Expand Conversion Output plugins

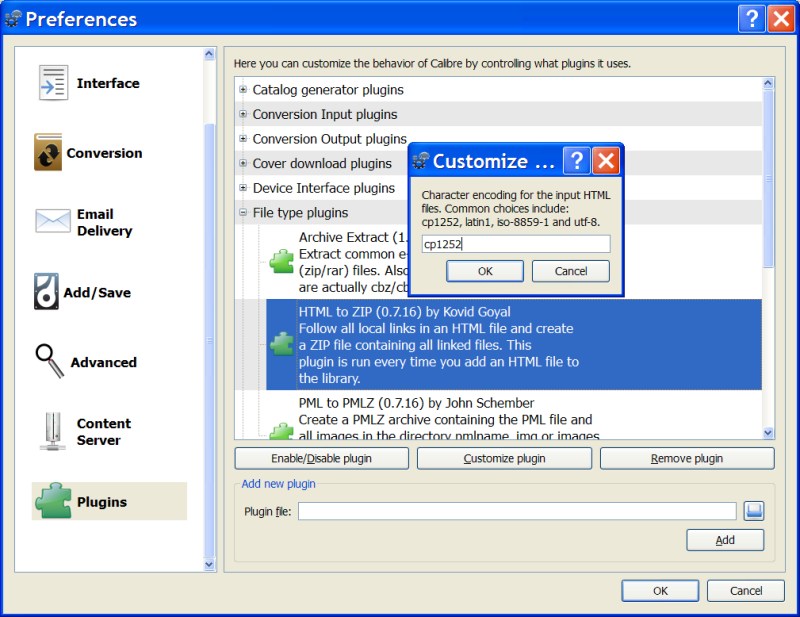[243, 138]
